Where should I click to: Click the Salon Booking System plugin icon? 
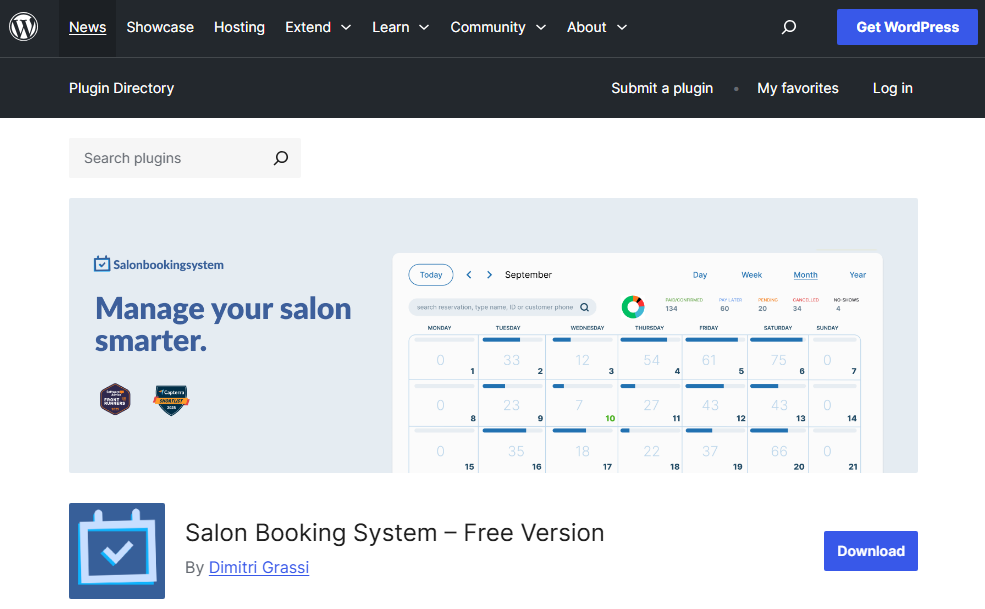tap(117, 551)
